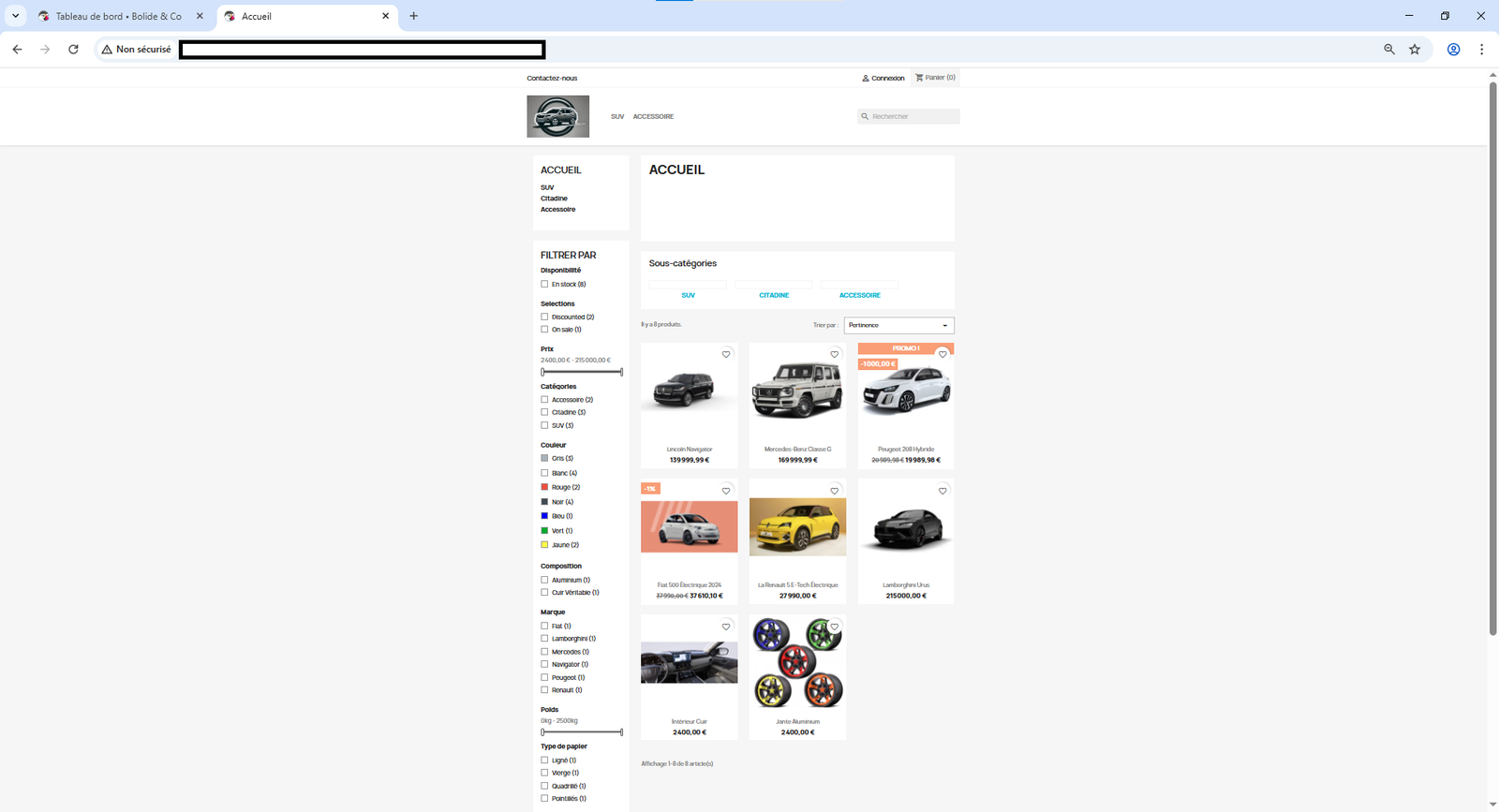Screen dimensions: 1499x812
Task: Open the CITADINE sub-category link
Action: pyautogui.click(x=774, y=295)
